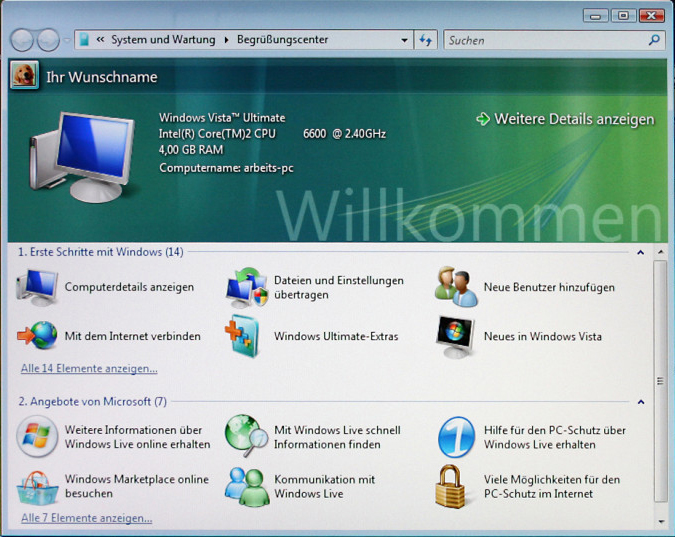Click Windows Ultimate-Extras label
The width and height of the screenshot is (675, 537).
[336, 336]
